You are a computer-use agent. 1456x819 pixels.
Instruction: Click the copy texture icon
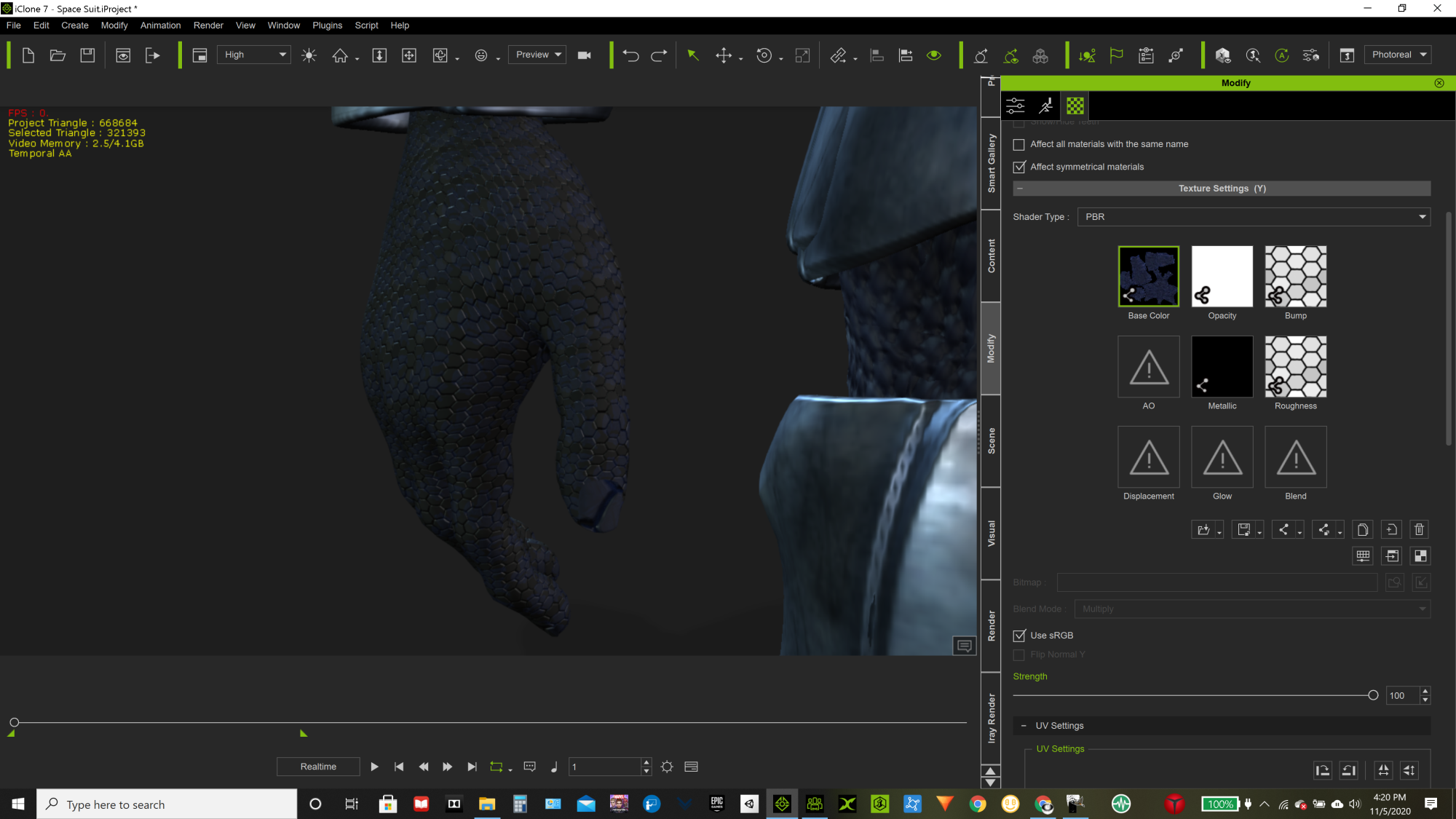pos(1363,529)
